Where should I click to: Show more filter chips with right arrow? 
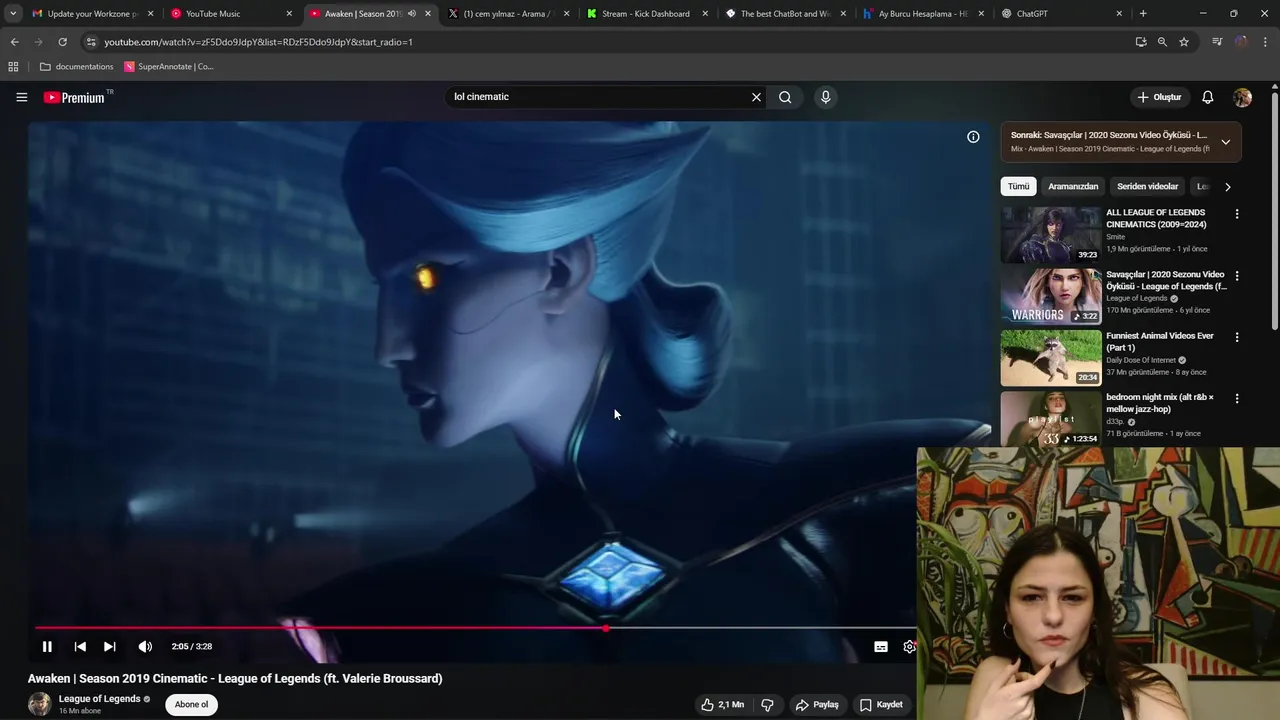[x=1227, y=186]
